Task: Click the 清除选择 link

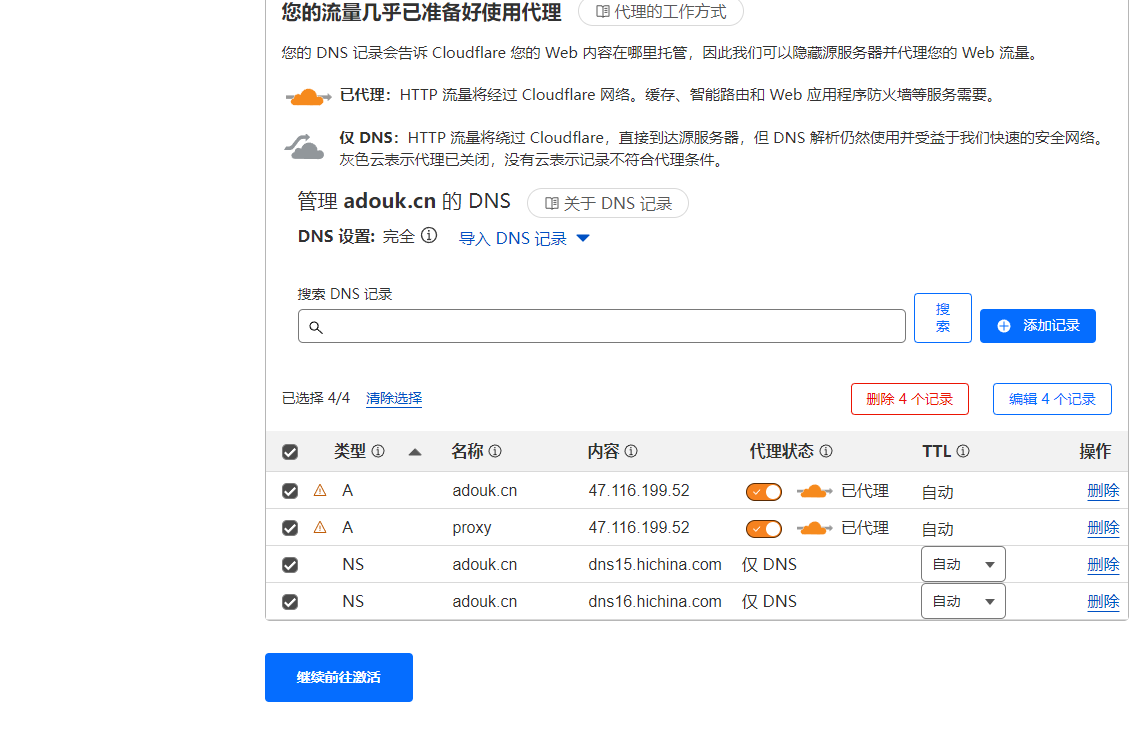Action: coord(394,398)
